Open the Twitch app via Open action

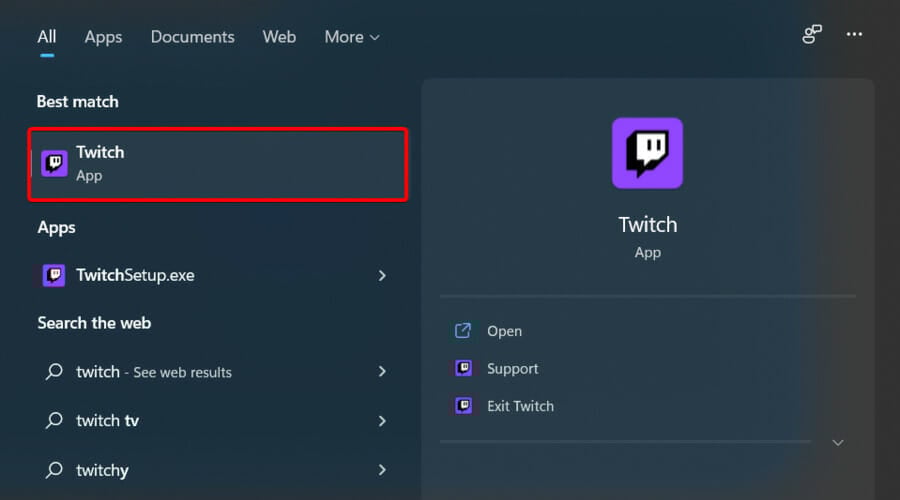505,331
